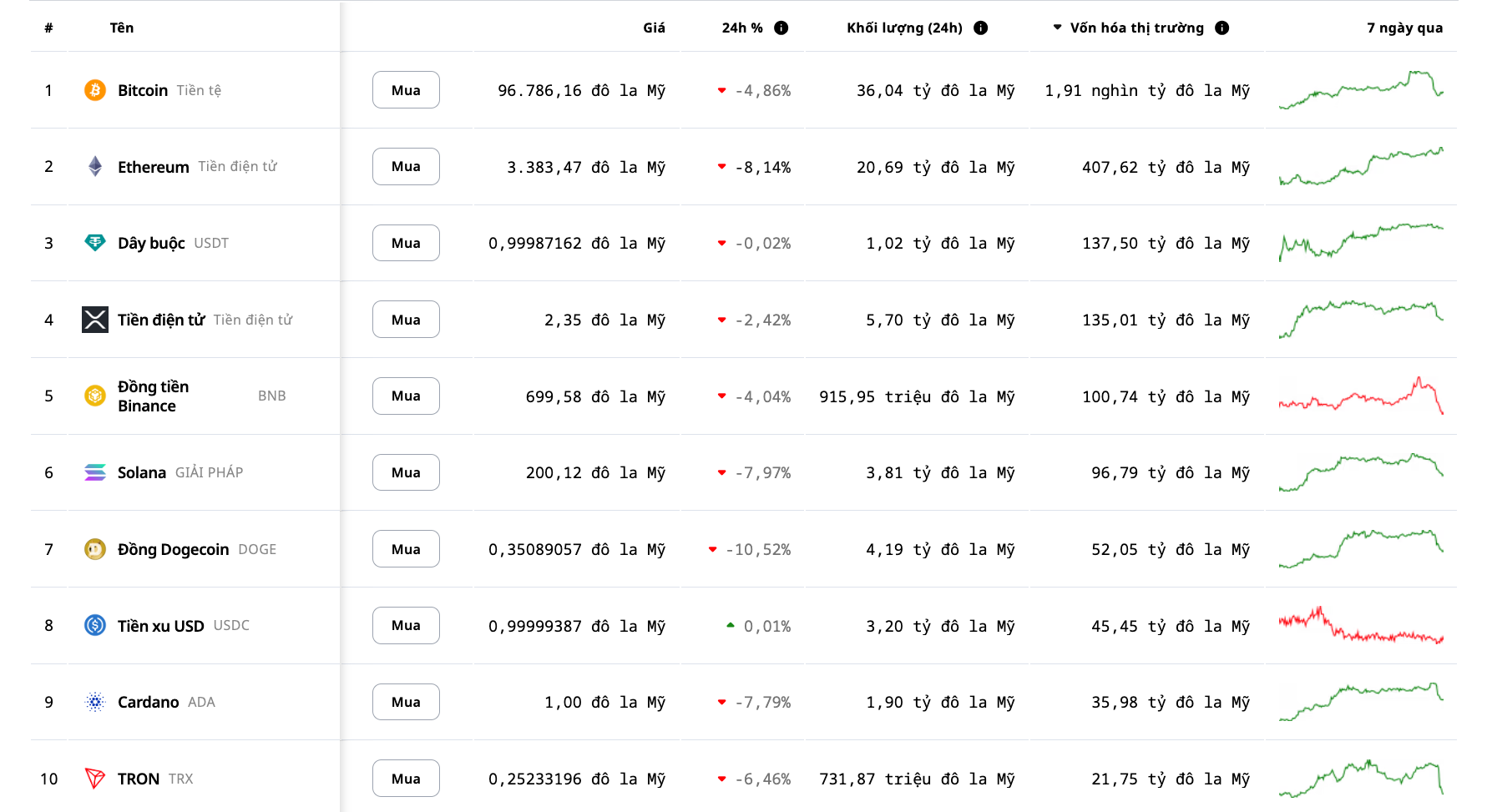
Task: Click the Tether USDT logo icon
Action: tap(95, 243)
